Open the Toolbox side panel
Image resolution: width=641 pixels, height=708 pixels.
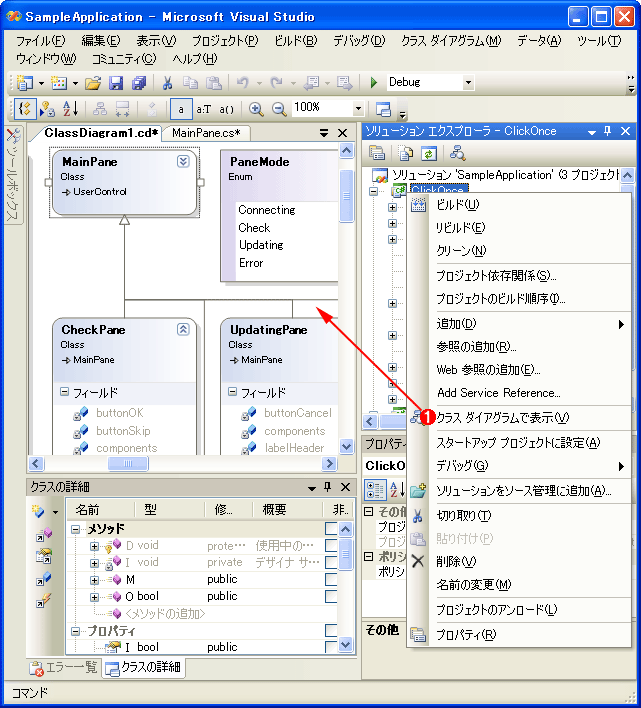tap(13, 175)
